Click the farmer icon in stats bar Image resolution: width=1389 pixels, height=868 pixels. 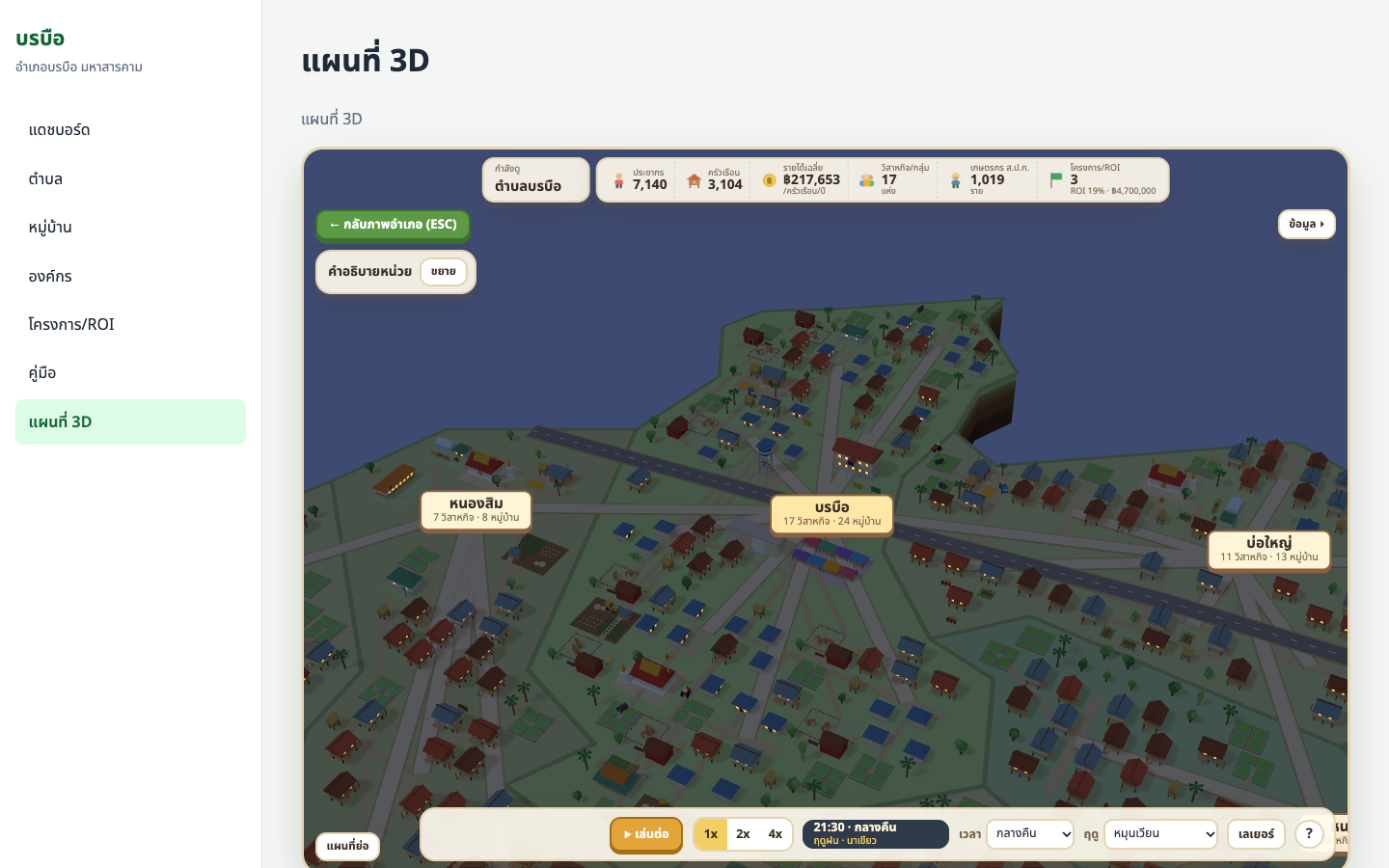pyautogui.click(x=955, y=180)
